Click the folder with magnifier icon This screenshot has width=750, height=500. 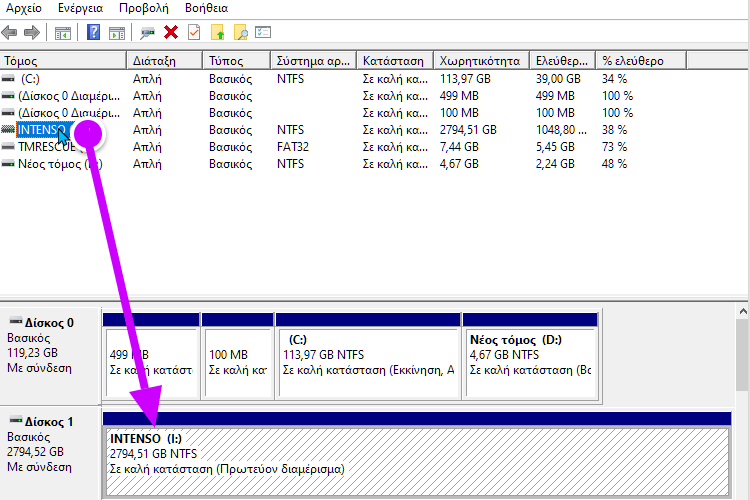tap(240, 32)
